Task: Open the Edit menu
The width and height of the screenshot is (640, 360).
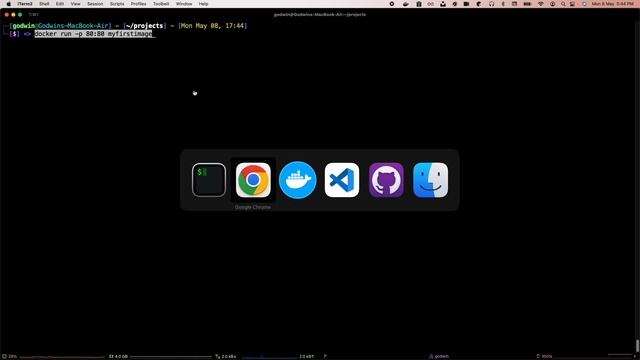Action: [x=60, y=4]
